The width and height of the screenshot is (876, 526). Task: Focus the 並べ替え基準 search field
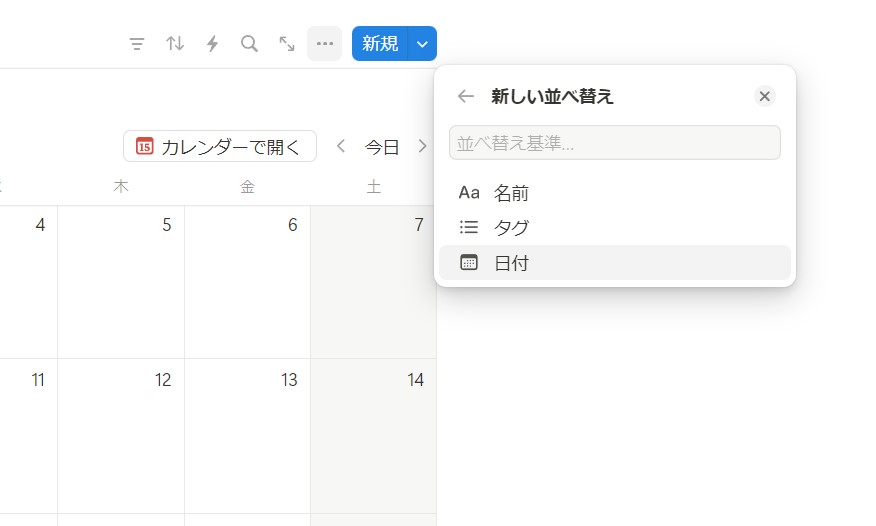point(614,143)
